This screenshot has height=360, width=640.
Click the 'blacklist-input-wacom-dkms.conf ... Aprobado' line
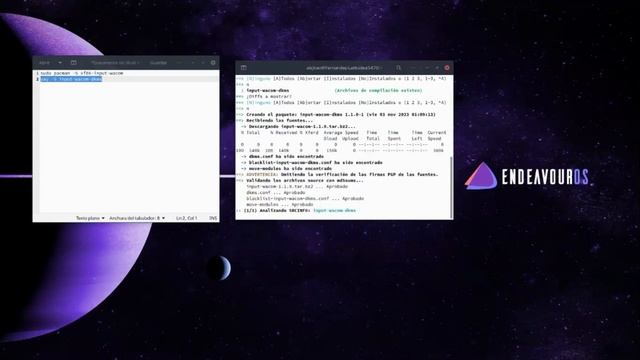[x=305, y=198]
